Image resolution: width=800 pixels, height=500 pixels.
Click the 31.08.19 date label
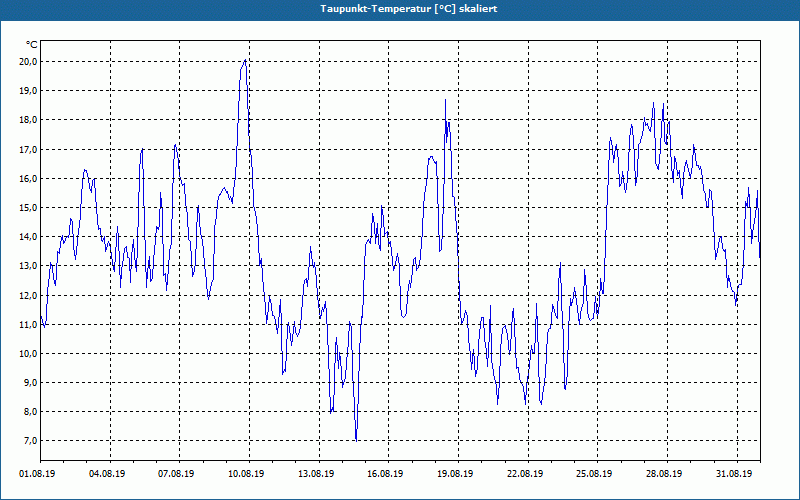click(734, 474)
